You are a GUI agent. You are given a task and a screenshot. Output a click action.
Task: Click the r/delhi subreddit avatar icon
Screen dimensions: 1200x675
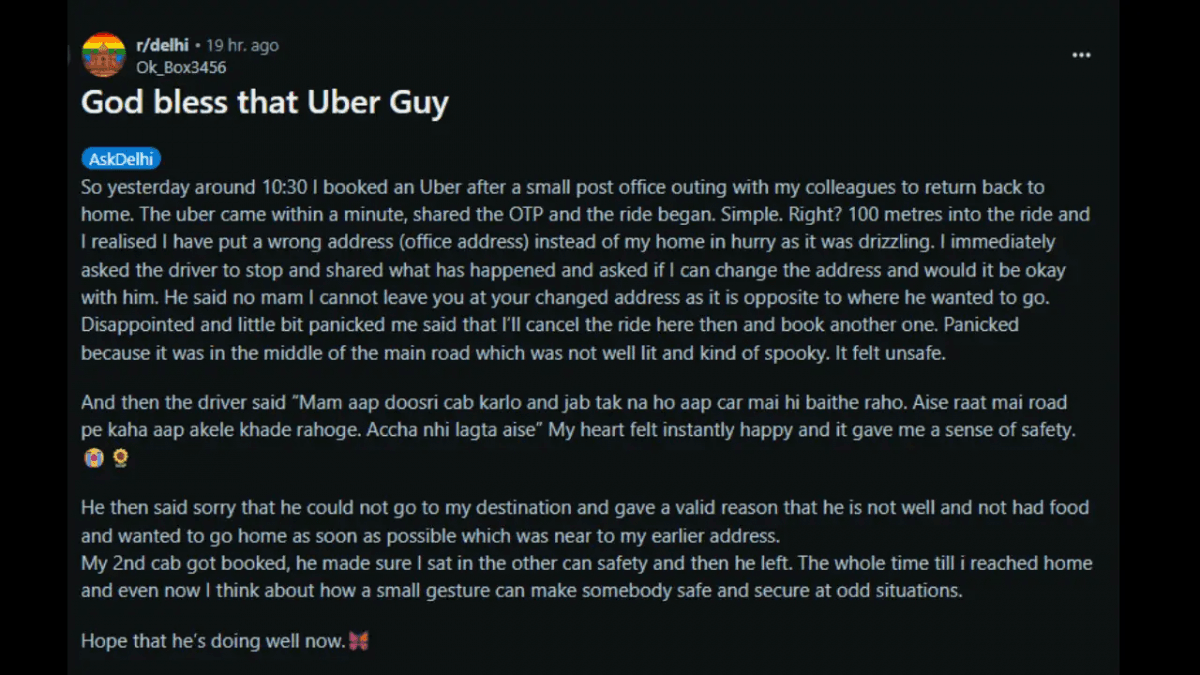103,55
